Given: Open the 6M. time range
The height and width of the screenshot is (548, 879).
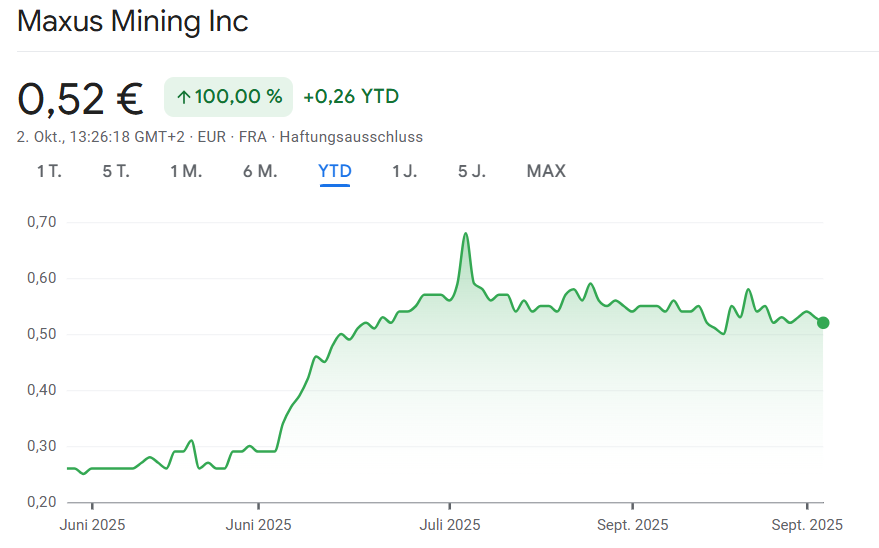Looking at the screenshot, I should pyautogui.click(x=260, y=171).
